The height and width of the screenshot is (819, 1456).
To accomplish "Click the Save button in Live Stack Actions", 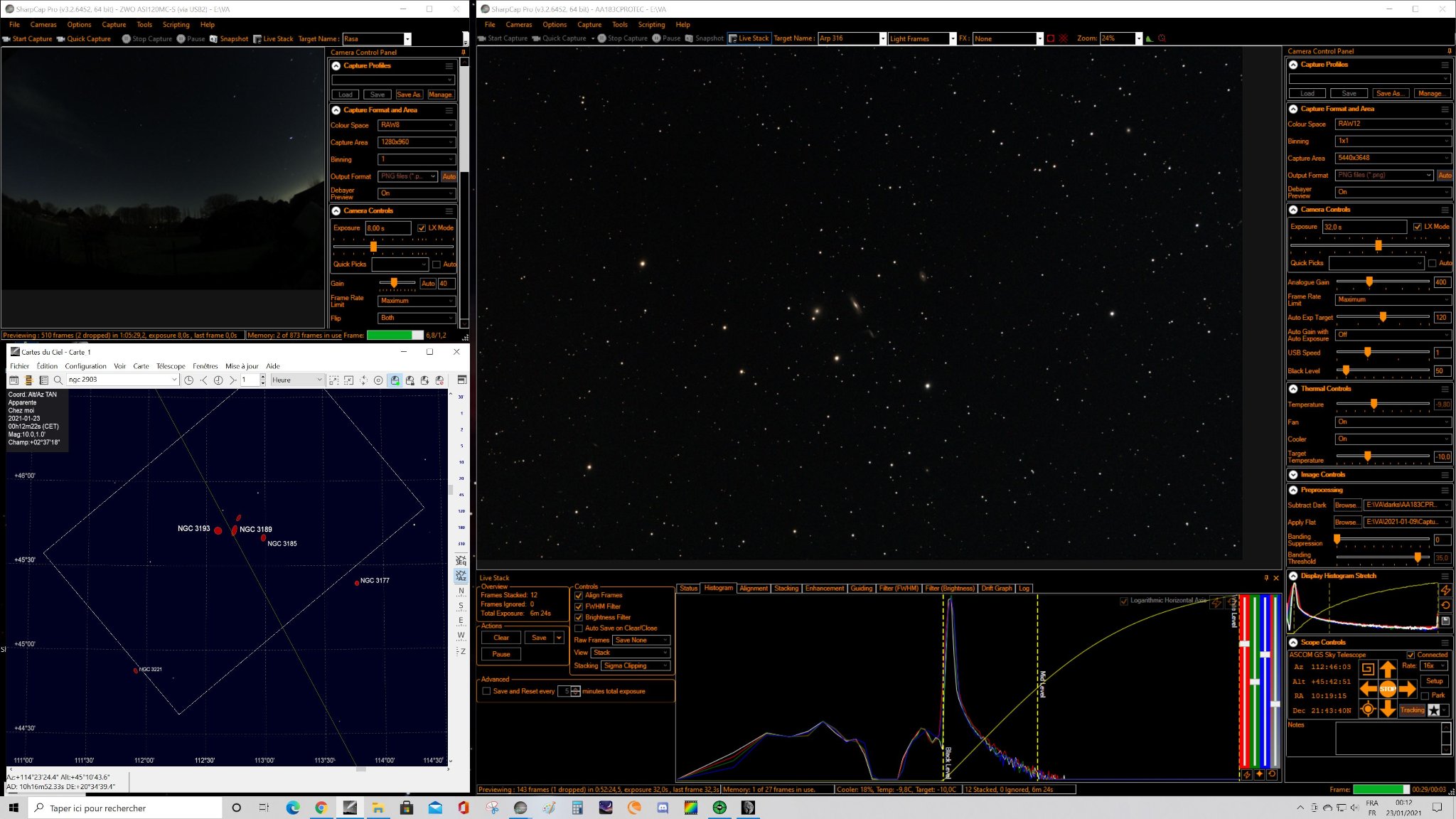I will tap(539, 638).
